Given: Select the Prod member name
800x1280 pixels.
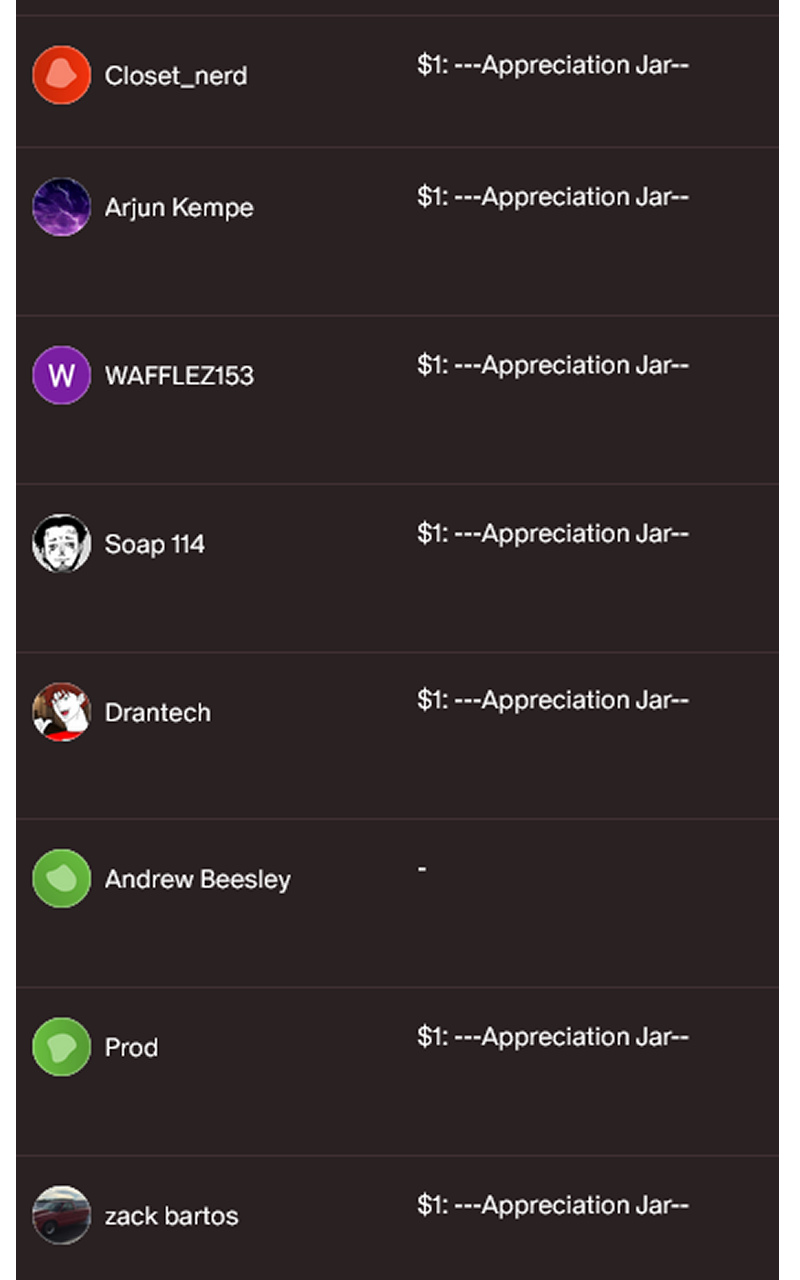Looking at the screenshot, I should click(x=131, y=1048).
